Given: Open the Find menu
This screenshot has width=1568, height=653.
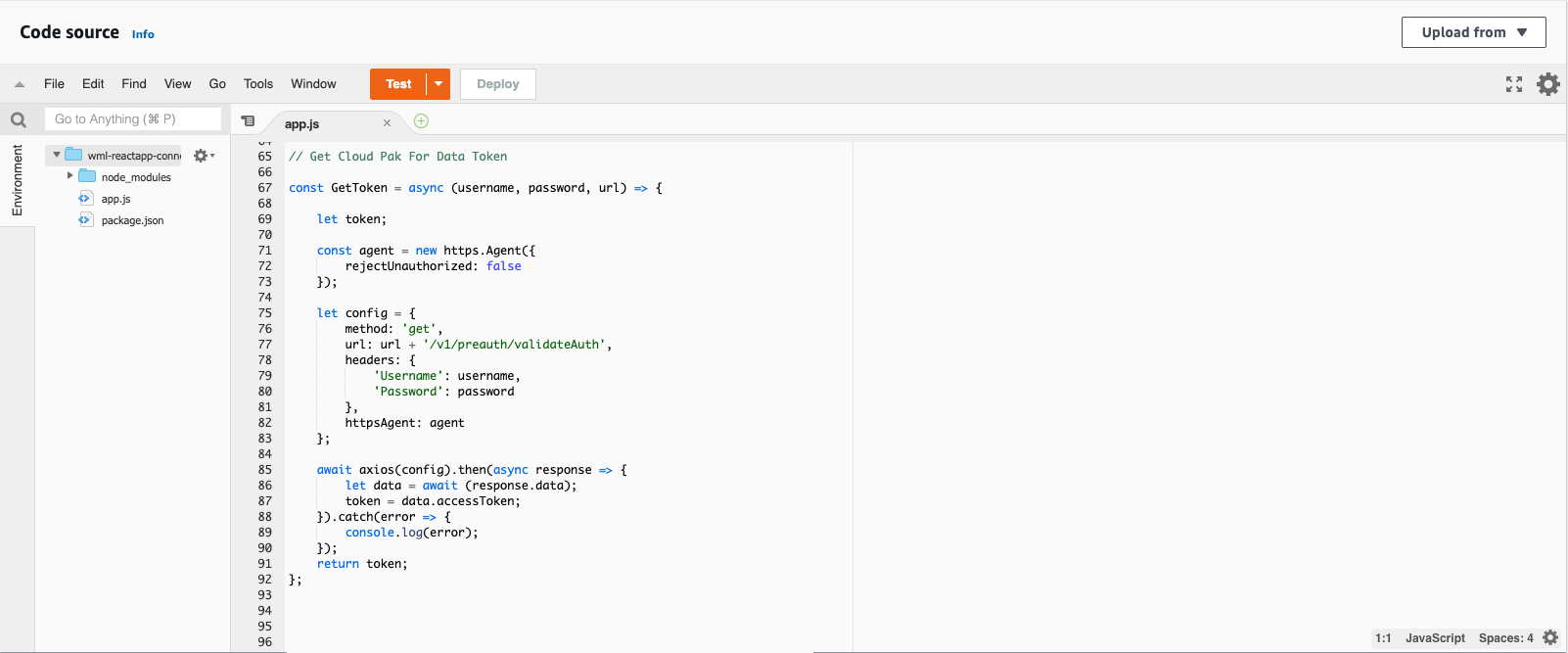Looking at the screenshot, I should [134, 84].
